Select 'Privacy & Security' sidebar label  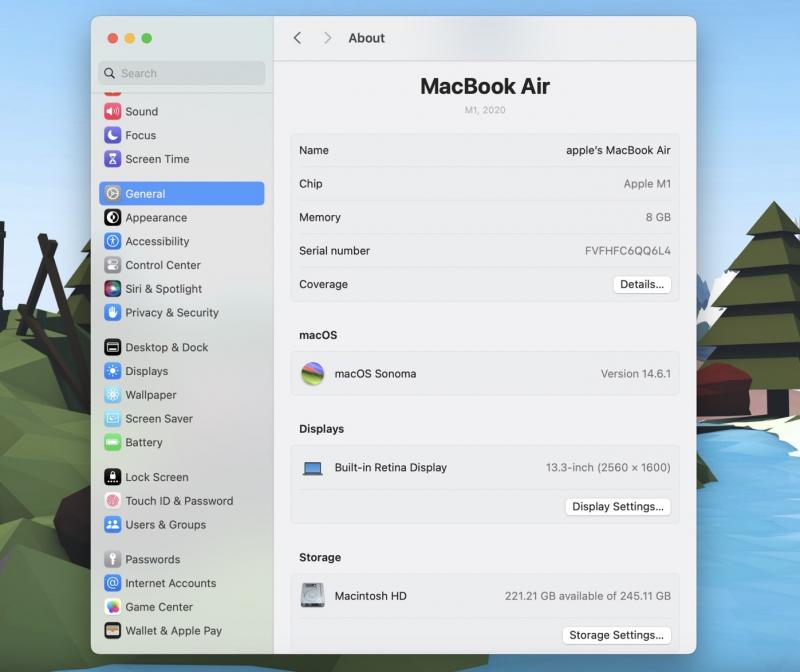click(172, 312)
